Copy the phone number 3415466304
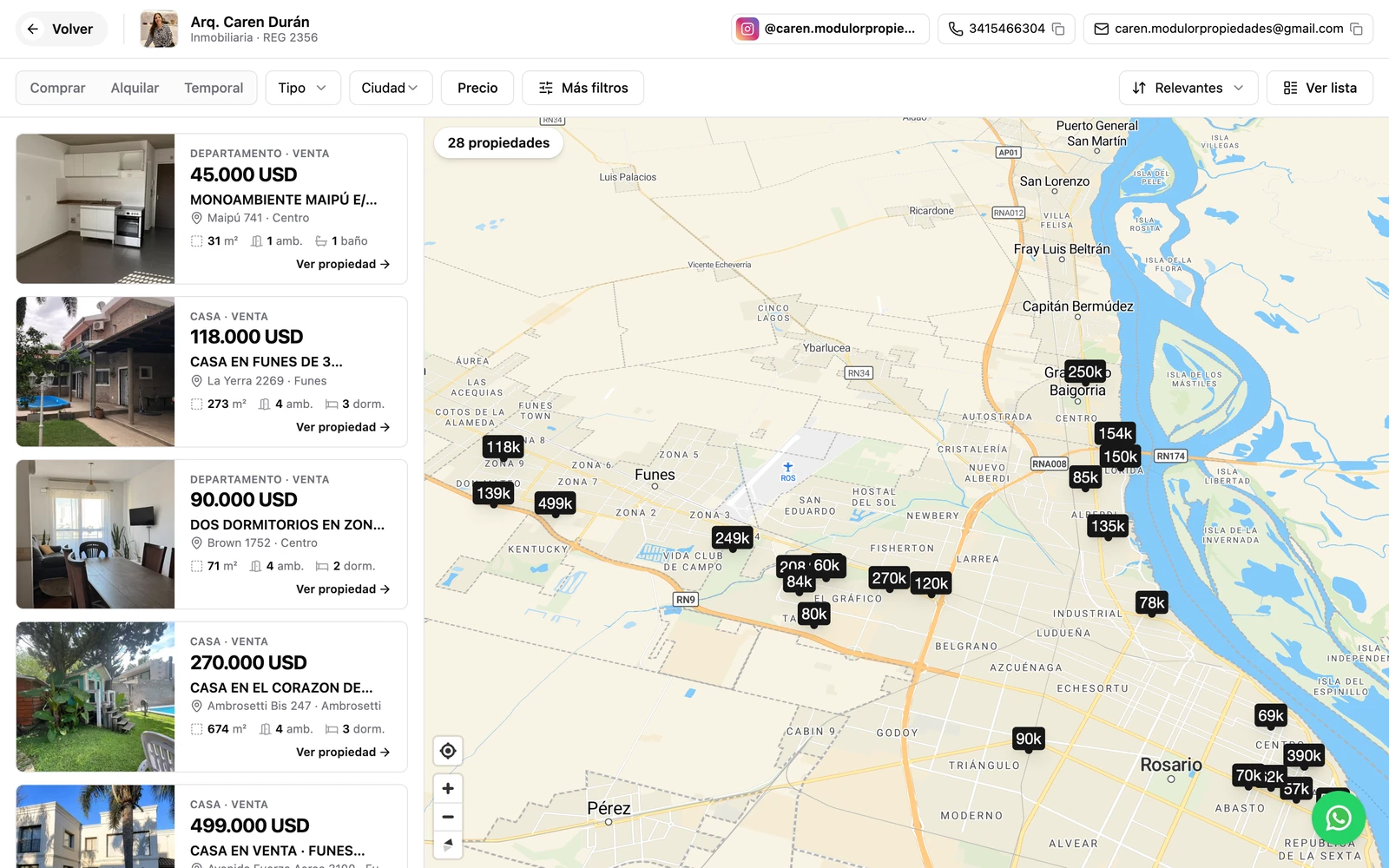 (1058, 29)
